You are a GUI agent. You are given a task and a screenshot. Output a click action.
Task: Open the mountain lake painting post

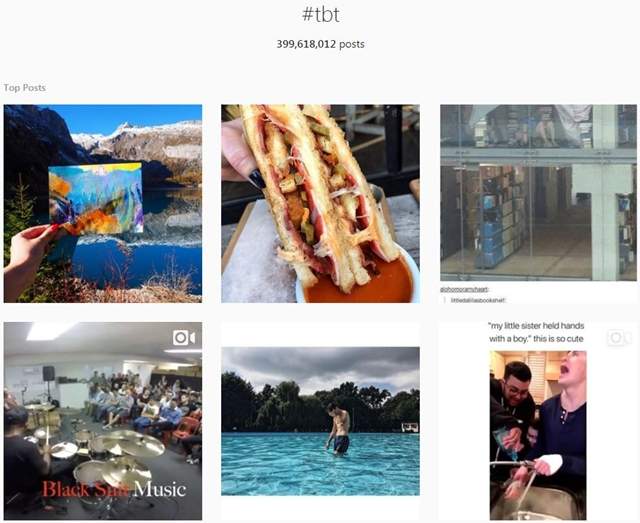pyautogui.click(x=103, y=204)
